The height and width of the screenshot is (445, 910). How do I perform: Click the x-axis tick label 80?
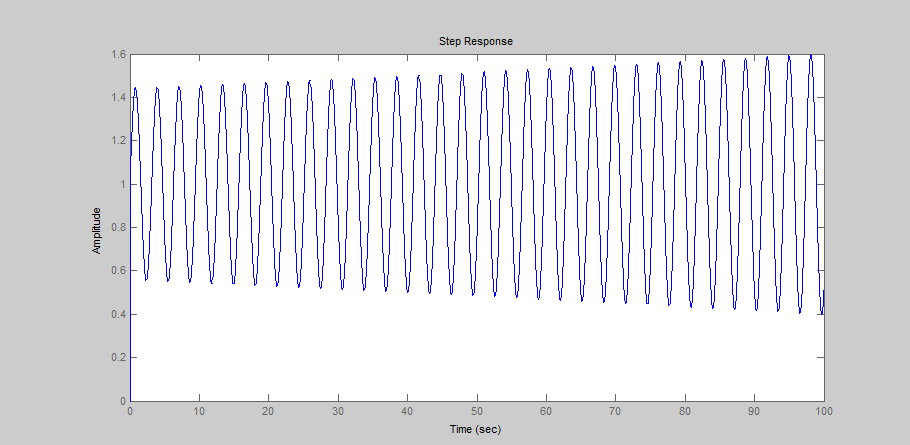tap(685, 411)
